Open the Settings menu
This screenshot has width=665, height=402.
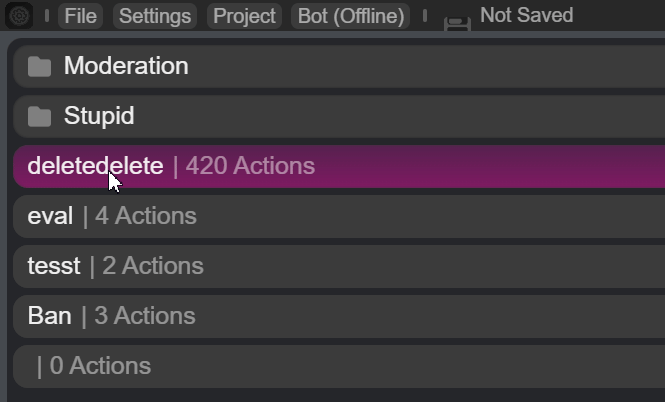tap(155, 16)
